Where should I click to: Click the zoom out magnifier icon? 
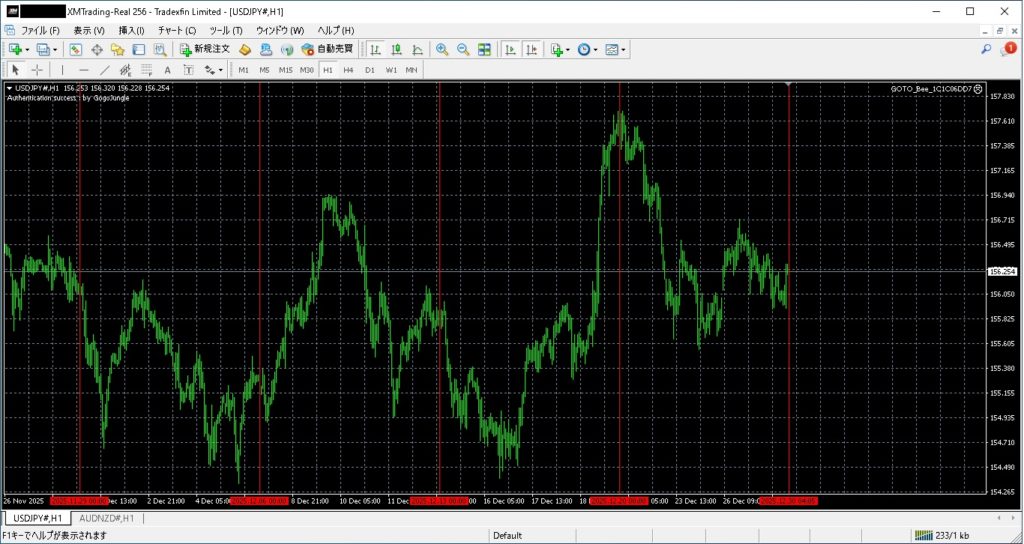coord(463,49)
